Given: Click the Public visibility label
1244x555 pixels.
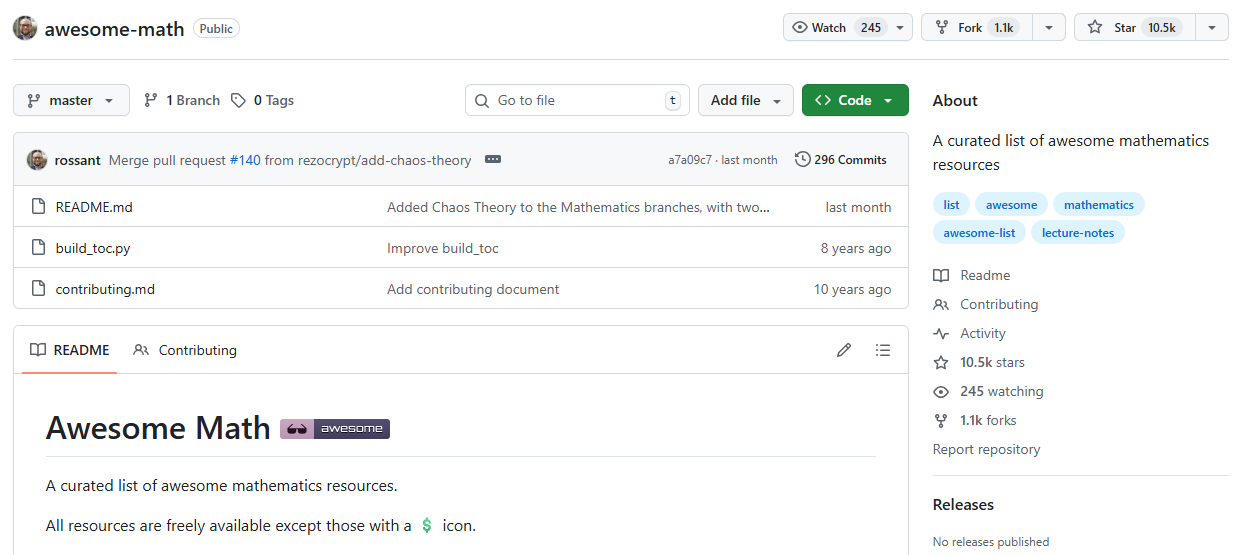Looking at the screenshot, I should pos(216,29).
